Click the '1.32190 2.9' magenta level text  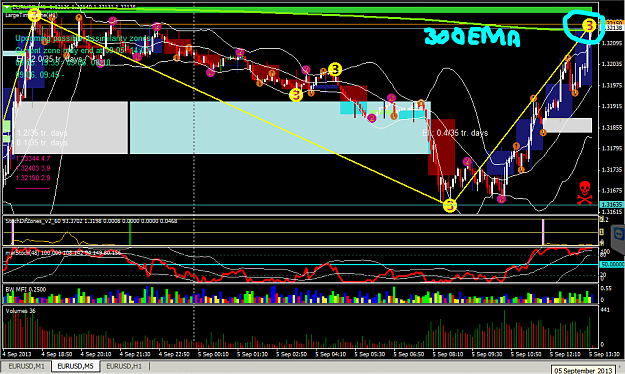33,178
